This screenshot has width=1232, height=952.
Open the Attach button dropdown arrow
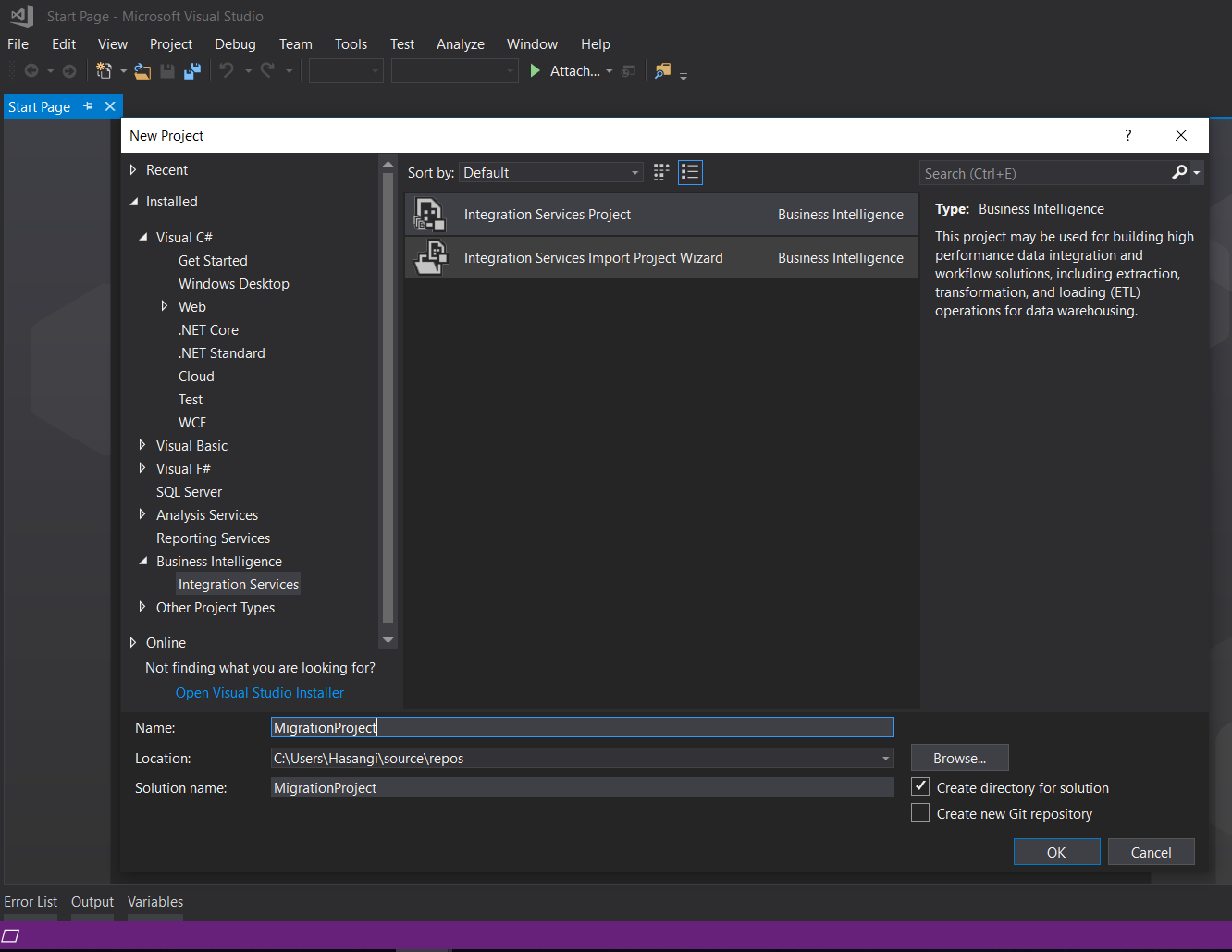tap(610, 71)
